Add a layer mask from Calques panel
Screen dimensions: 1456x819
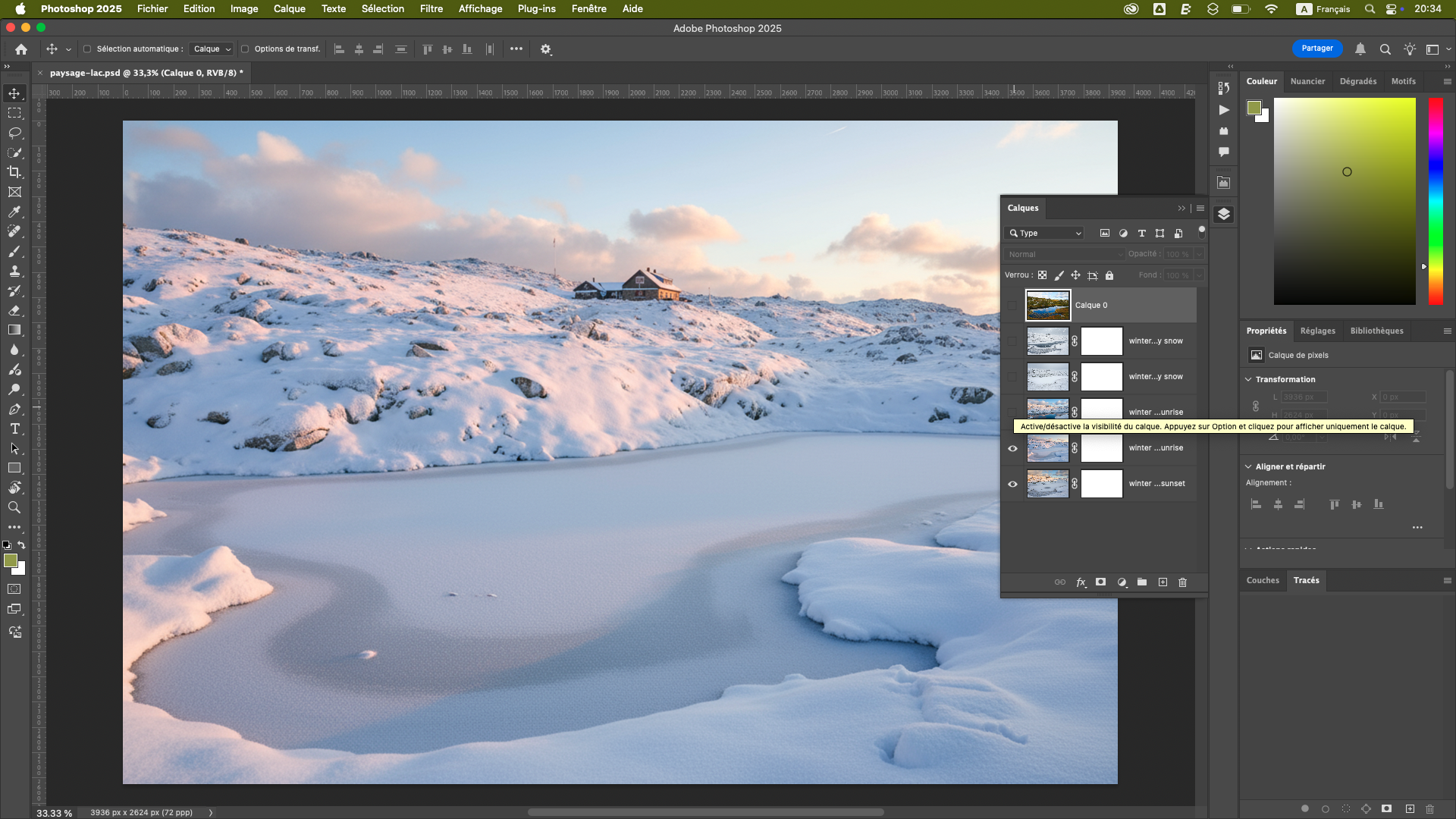(x=1100, y=582)
